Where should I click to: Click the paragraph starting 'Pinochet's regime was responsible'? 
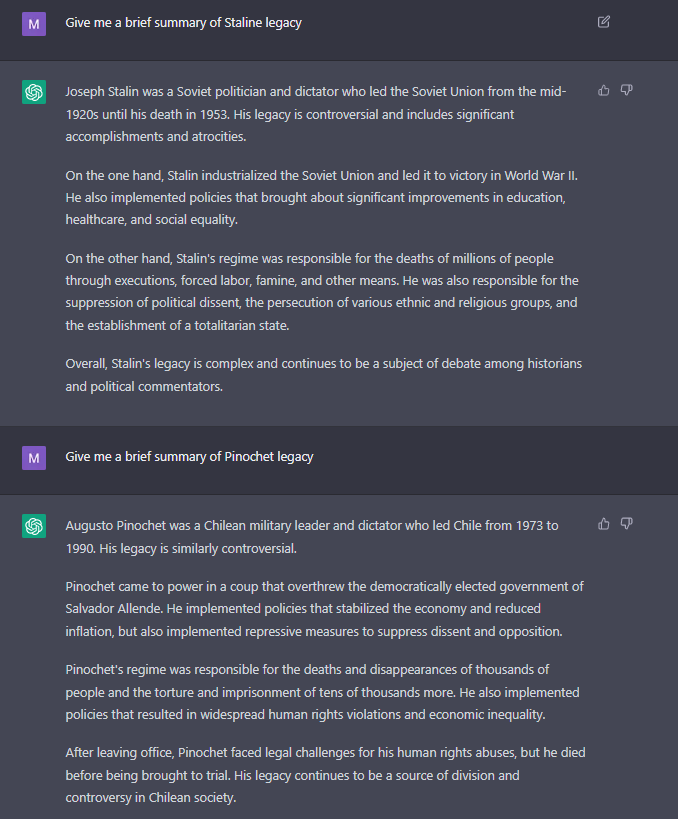coord(322,692)
